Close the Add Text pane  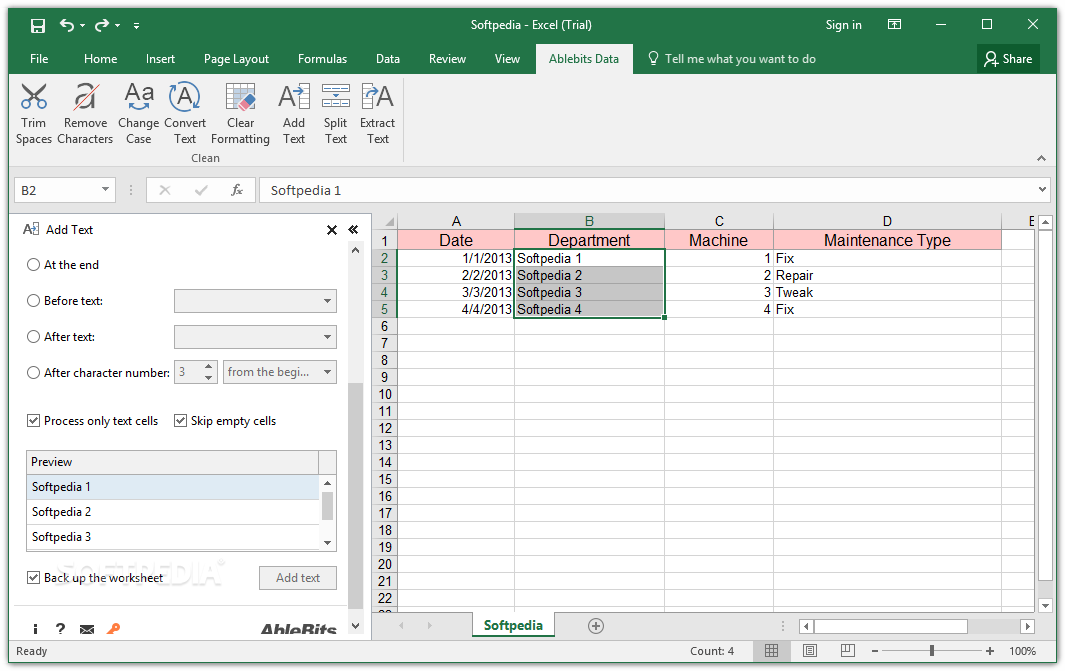click(331, 230)
